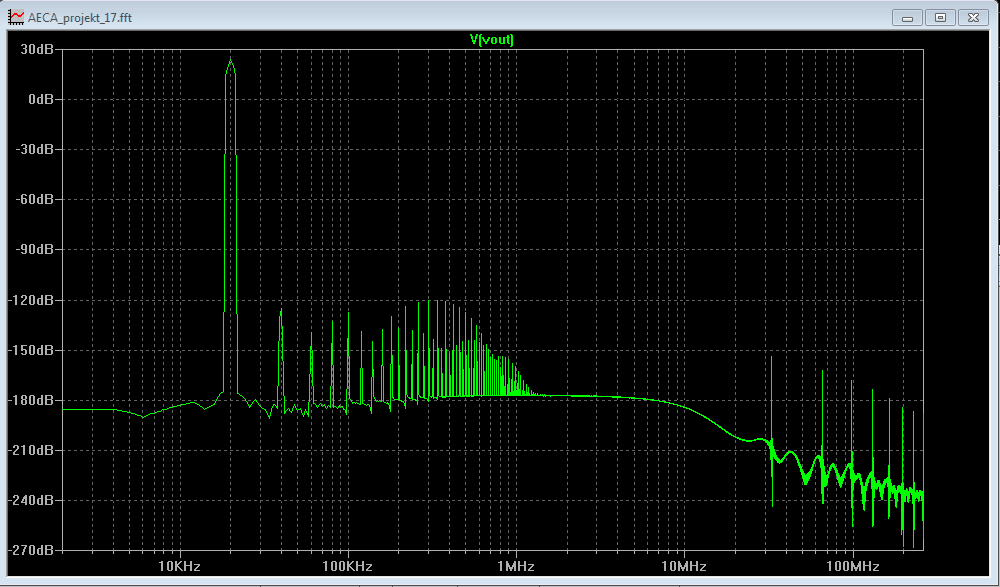The width and height of the screenshot is (1000, 587).
Task: Click the -30dB vertical axis label
Action: pyautogui.click(x=34, y=149)
